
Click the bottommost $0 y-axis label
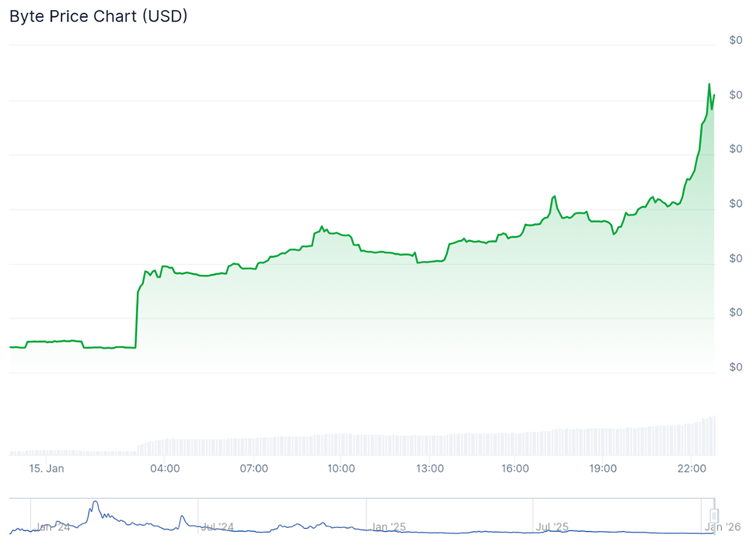(x=736, y=367)
